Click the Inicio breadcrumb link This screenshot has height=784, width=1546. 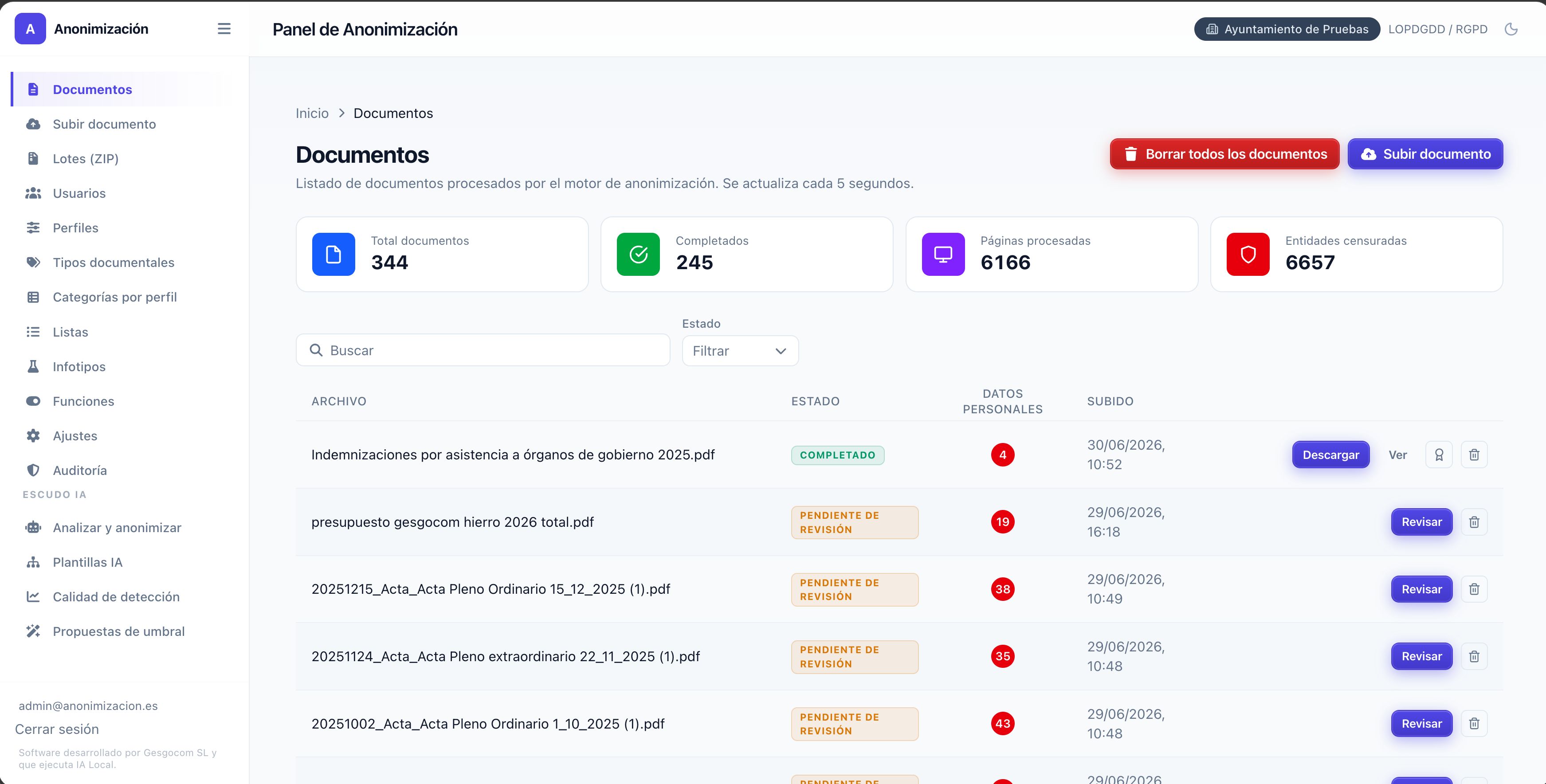click(312, 114)
